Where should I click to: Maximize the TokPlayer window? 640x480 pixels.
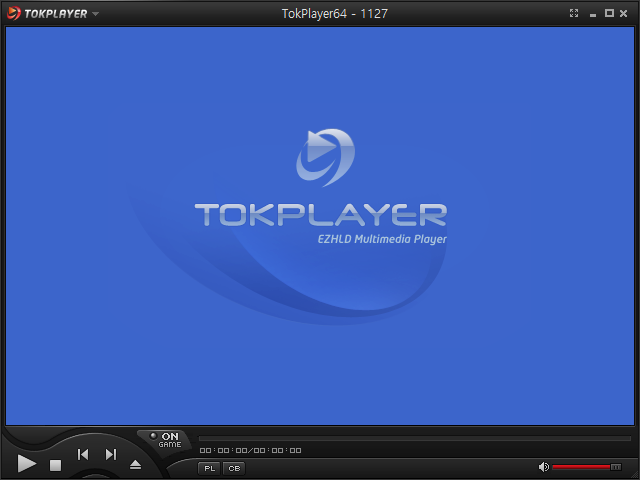609,13
